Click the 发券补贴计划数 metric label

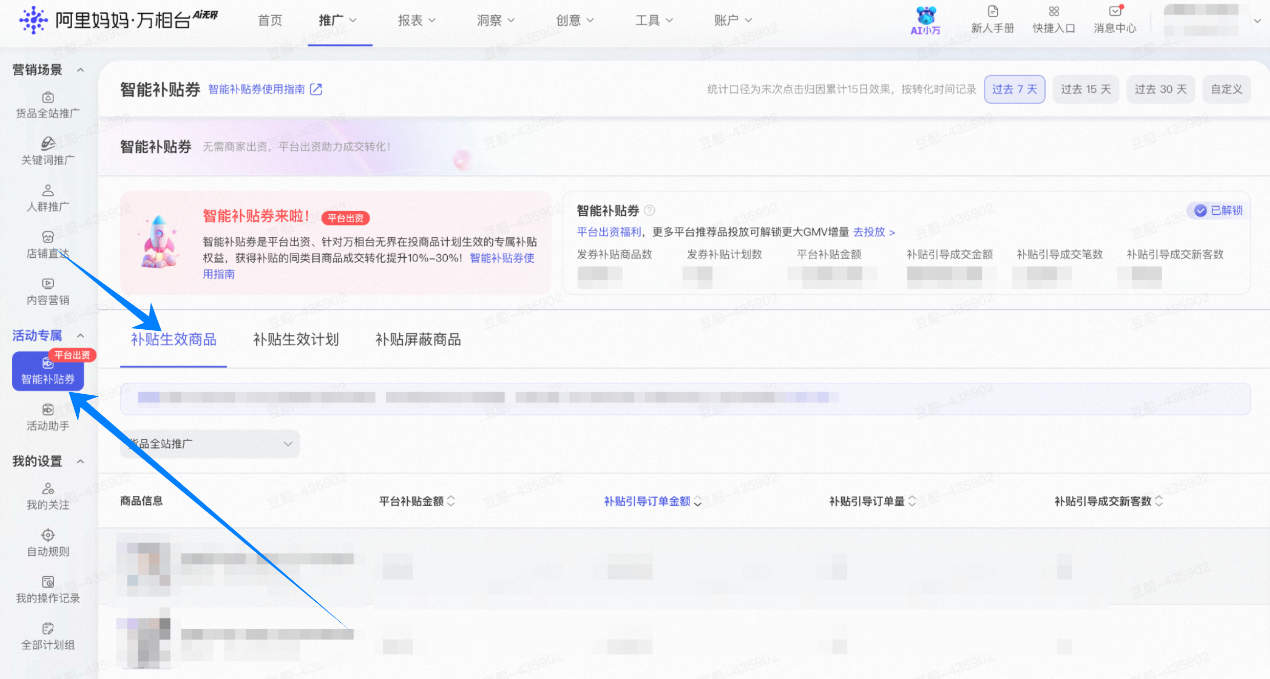click(x=724, y=254)
